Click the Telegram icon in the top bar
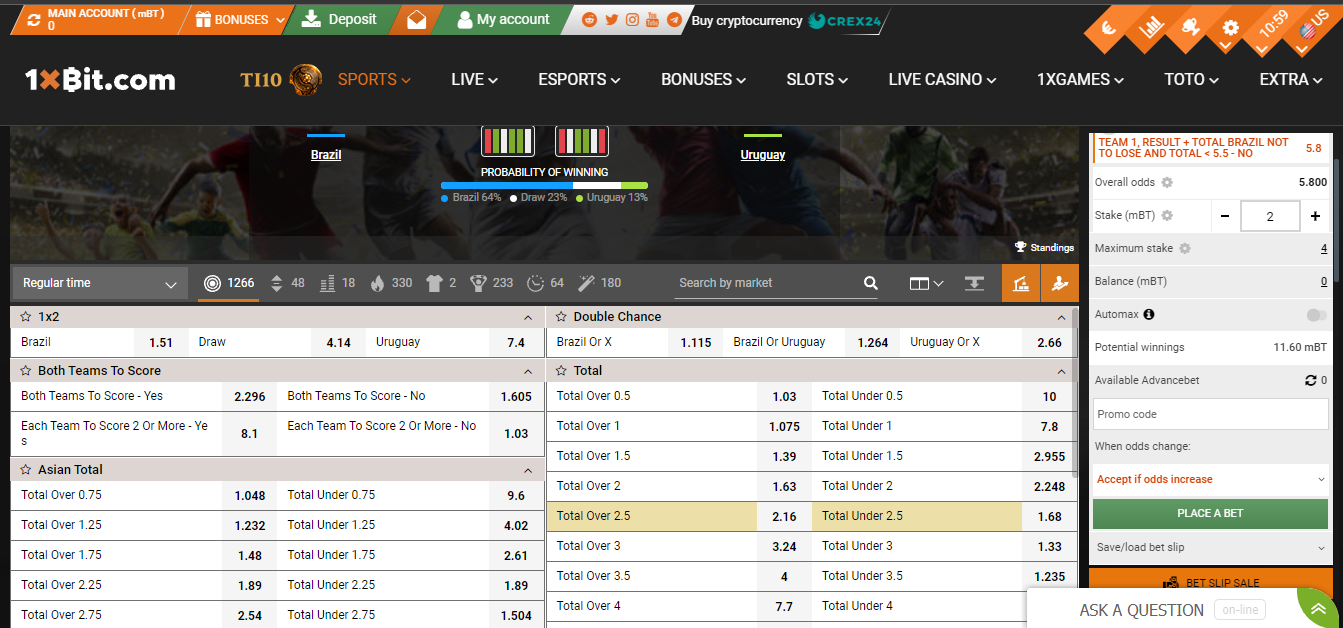 pyautogui.click(x=672, y=19)
